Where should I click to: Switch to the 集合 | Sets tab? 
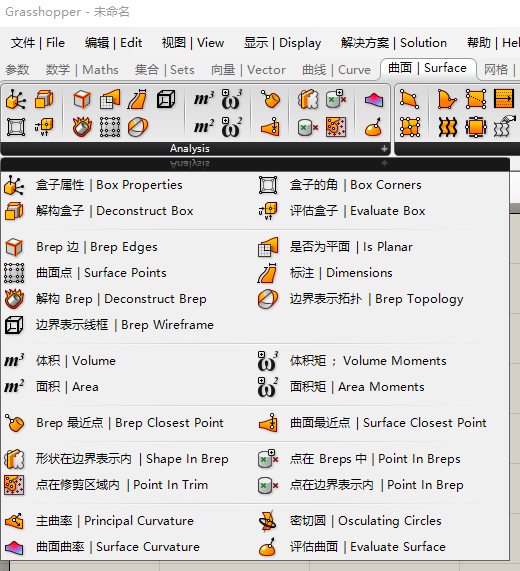[x=164, y=69]
